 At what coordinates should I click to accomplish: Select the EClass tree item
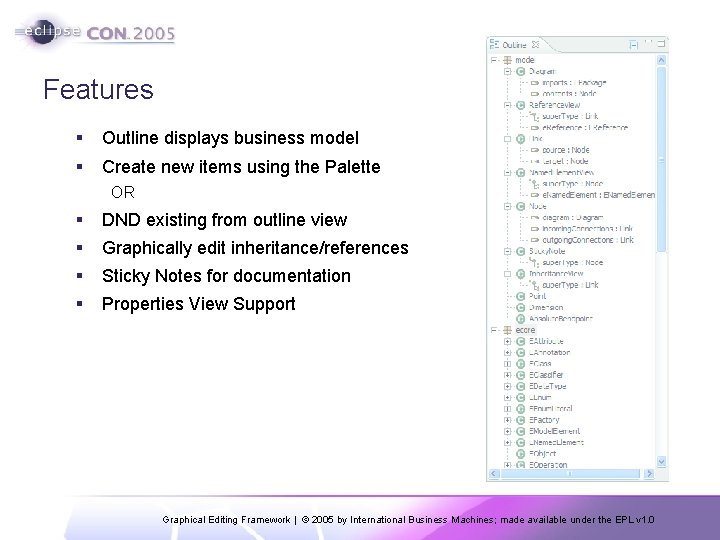534,364
